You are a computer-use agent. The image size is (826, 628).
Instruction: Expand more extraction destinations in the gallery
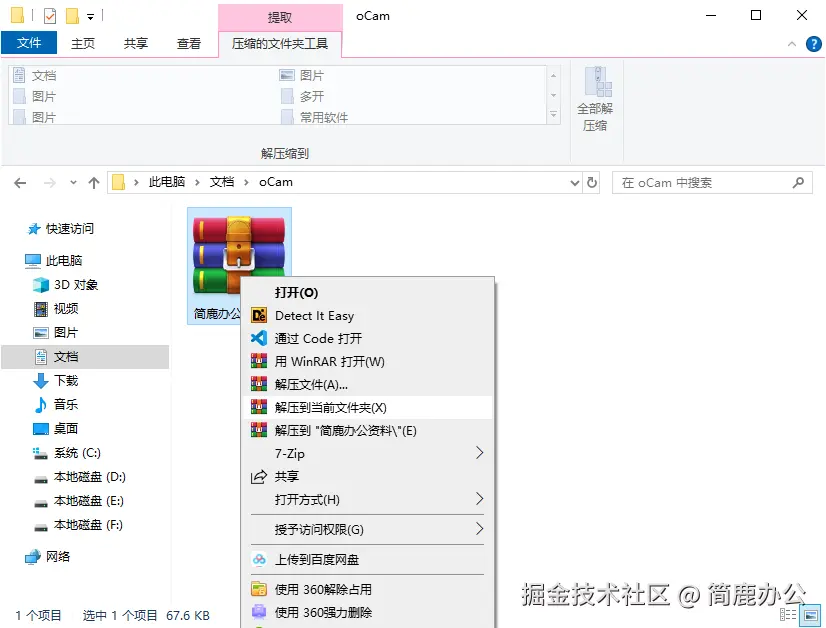(x=553, y=115)
